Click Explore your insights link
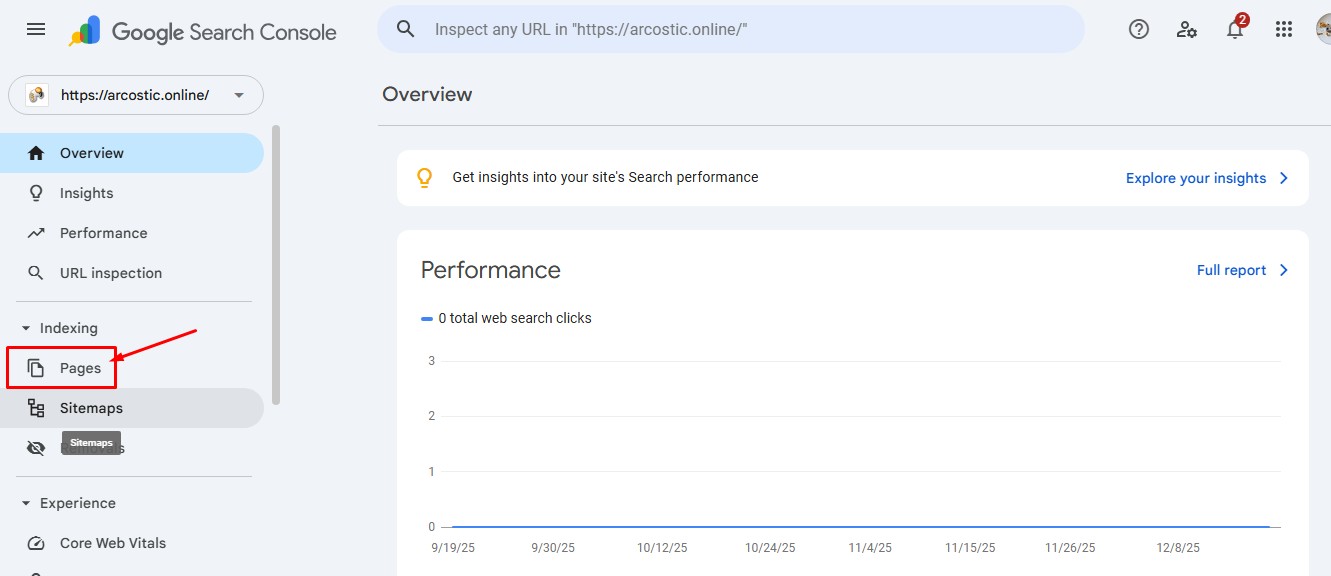This screenshot has height=576, width=1331. 1206,178
